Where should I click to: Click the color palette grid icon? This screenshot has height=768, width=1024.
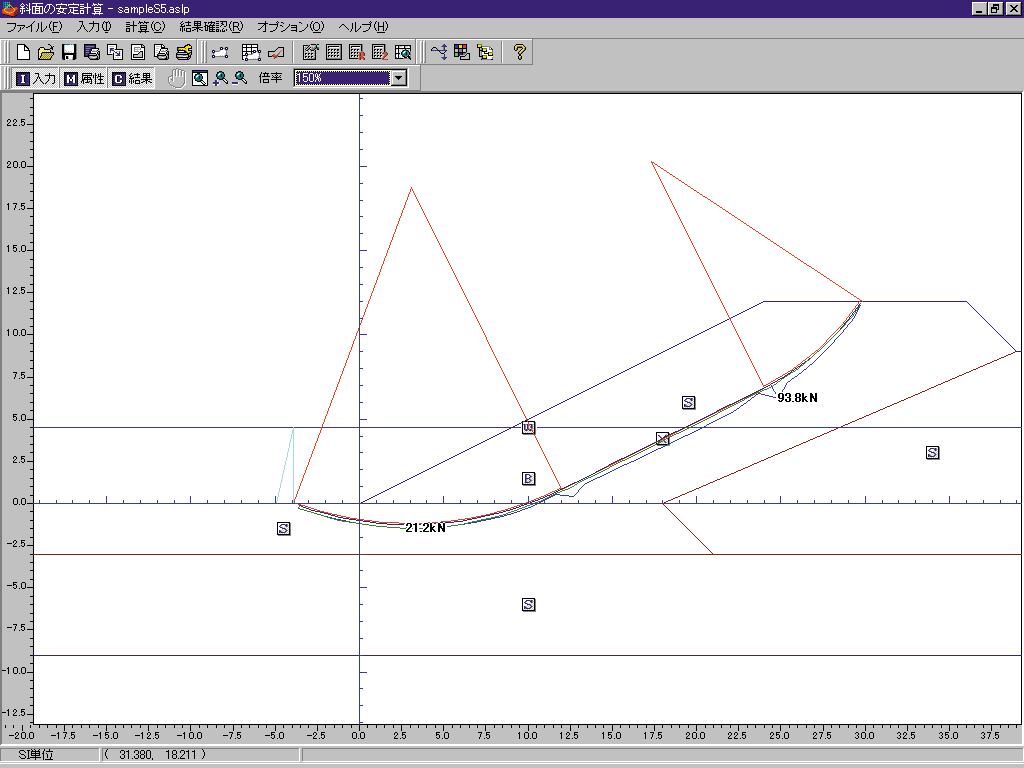[461, 52]
